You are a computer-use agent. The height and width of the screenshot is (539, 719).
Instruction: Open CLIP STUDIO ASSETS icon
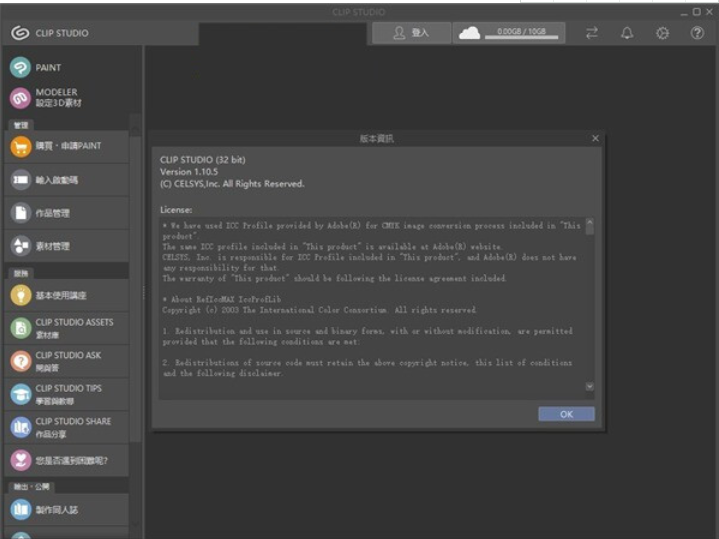(20, 328)
